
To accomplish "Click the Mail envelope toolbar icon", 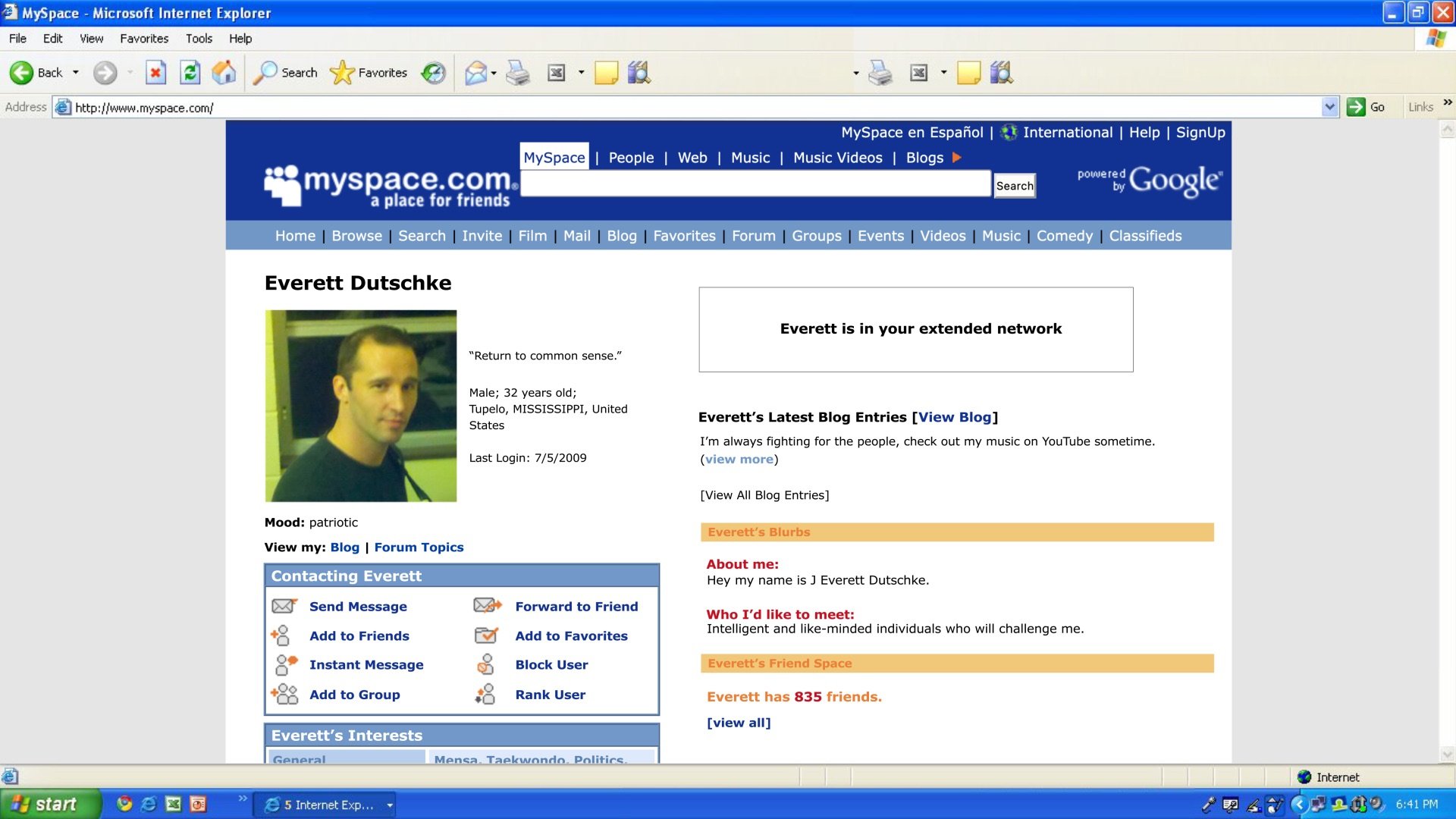I will (x=475, y=73).
